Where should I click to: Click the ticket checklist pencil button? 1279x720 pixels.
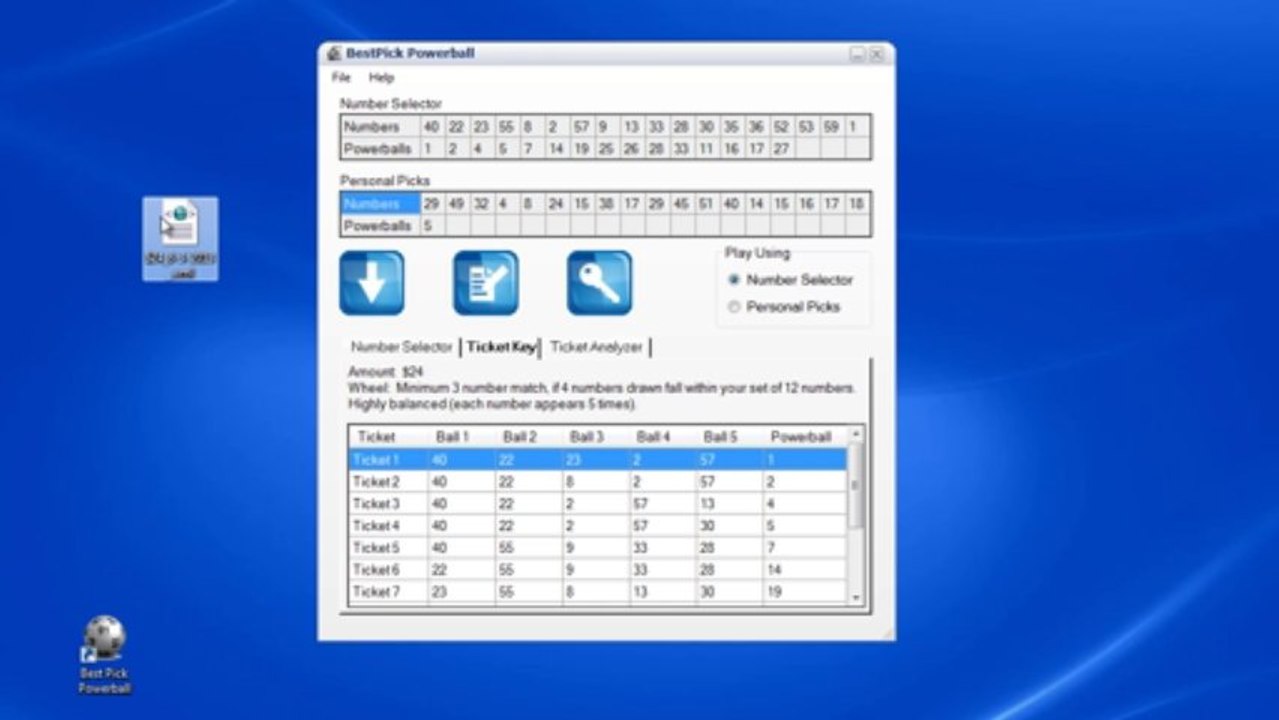486,283
